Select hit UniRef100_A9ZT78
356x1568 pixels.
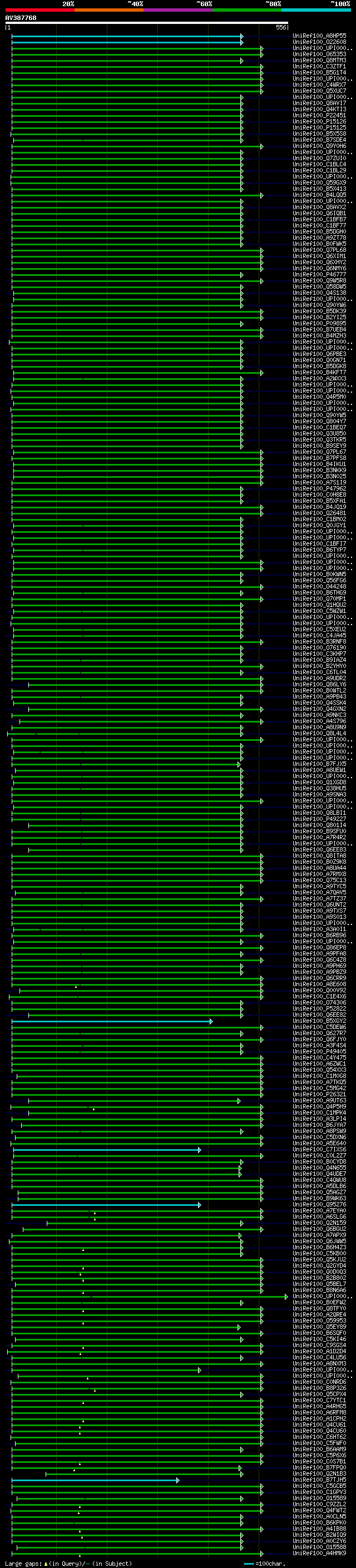[x=319, y=238]
